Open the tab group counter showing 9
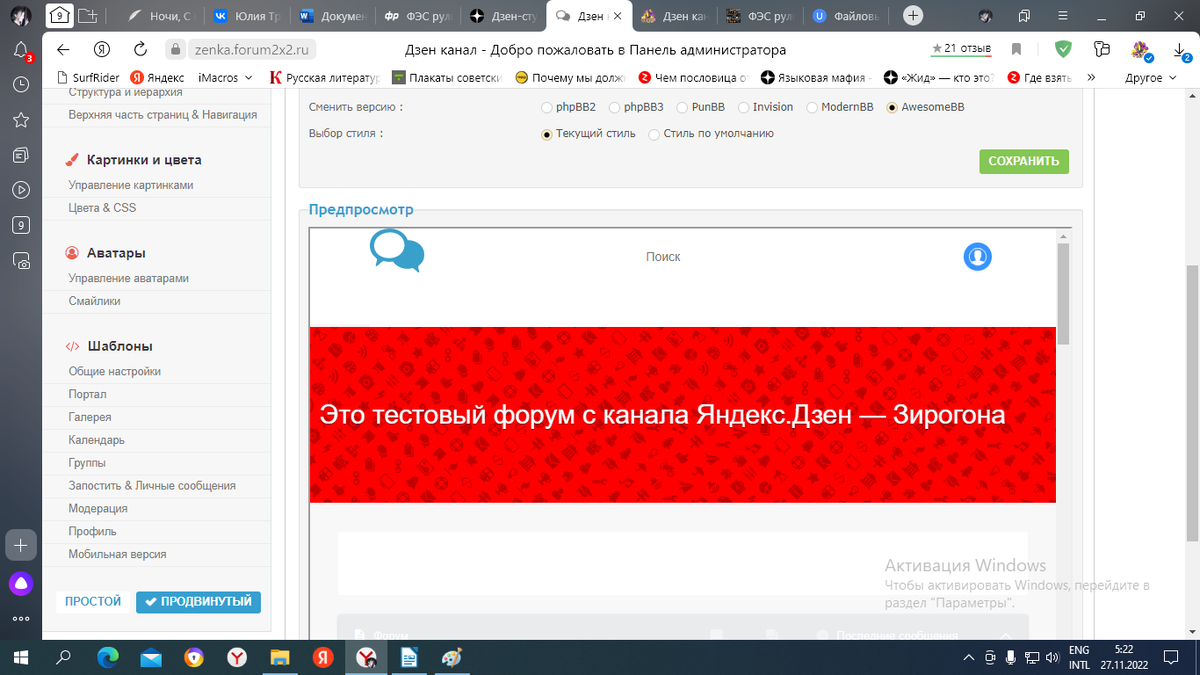Screen dimensions: 1200x675 60,15
